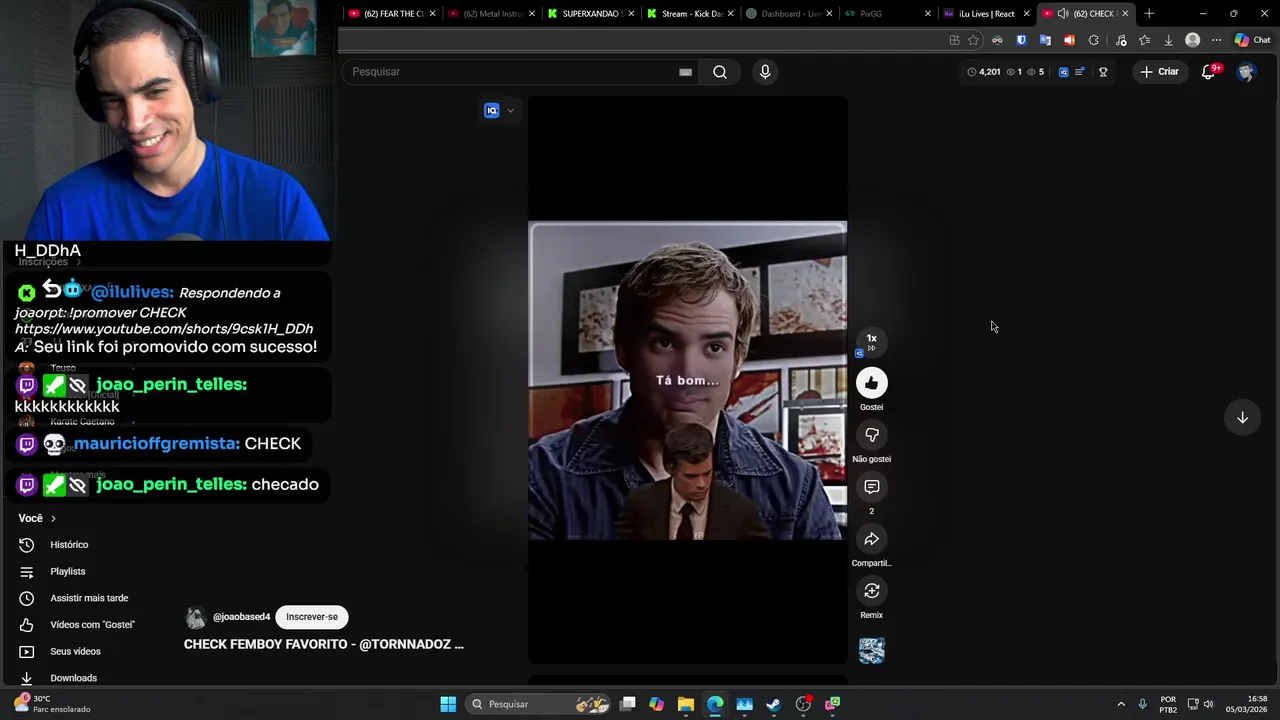Image resolution: width=1280 pixels, height=720 pixels.
Task: Switch to the Metal Instru browser tab
Action: pos(490,13)
